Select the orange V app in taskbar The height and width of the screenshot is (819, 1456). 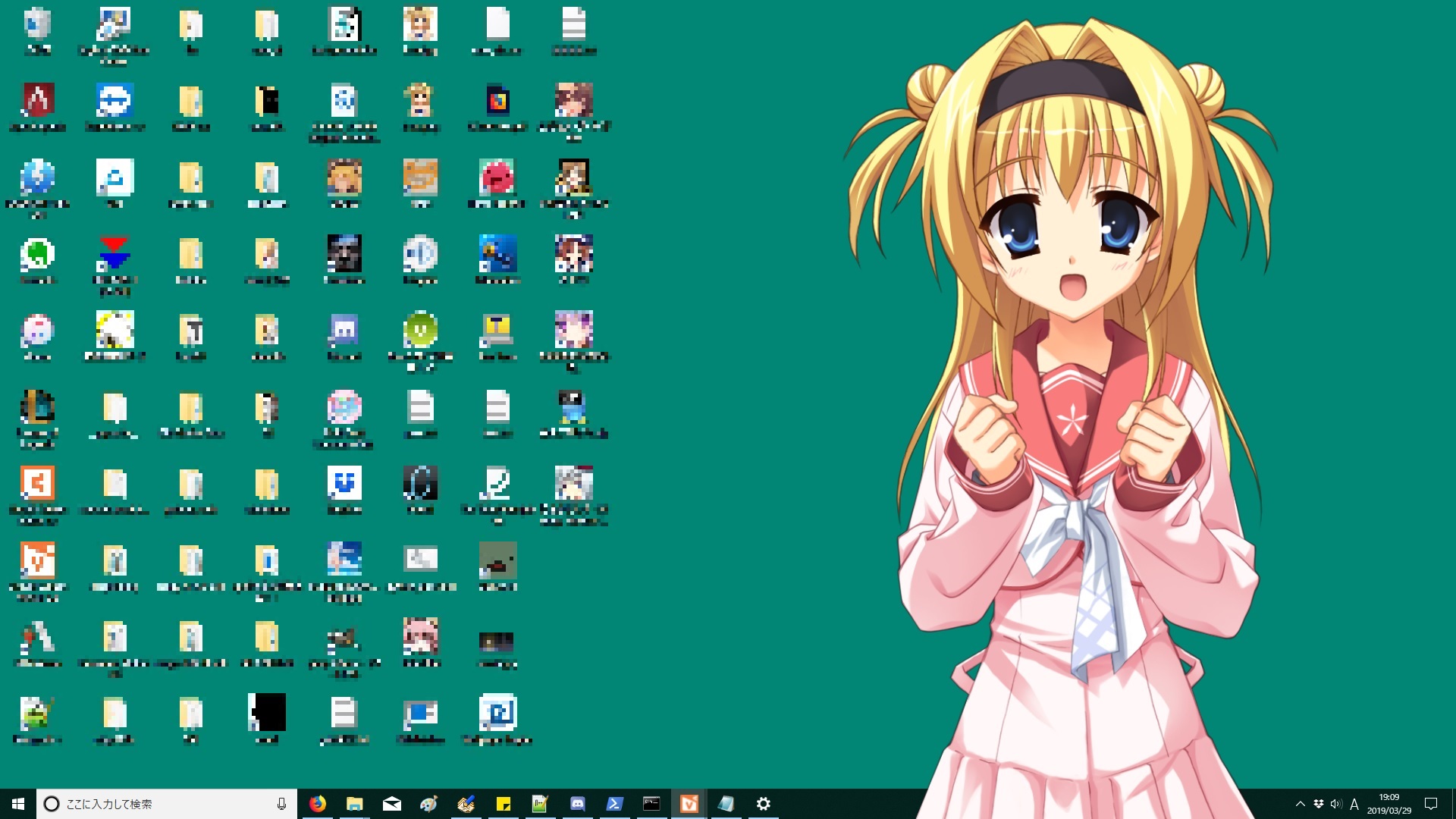point(689,804)
